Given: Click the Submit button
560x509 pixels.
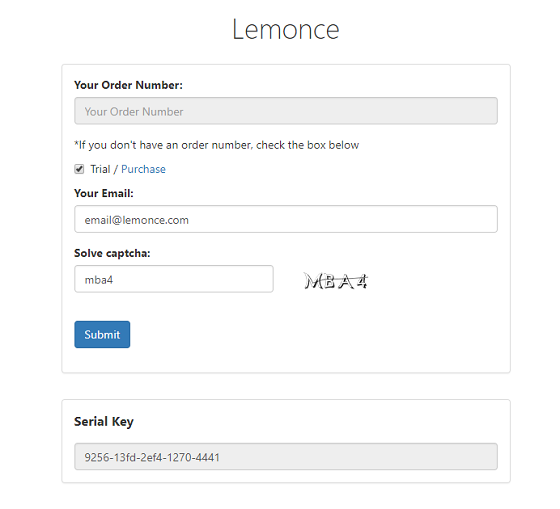Looking at the screenshot, I should [x=102, y=334].
